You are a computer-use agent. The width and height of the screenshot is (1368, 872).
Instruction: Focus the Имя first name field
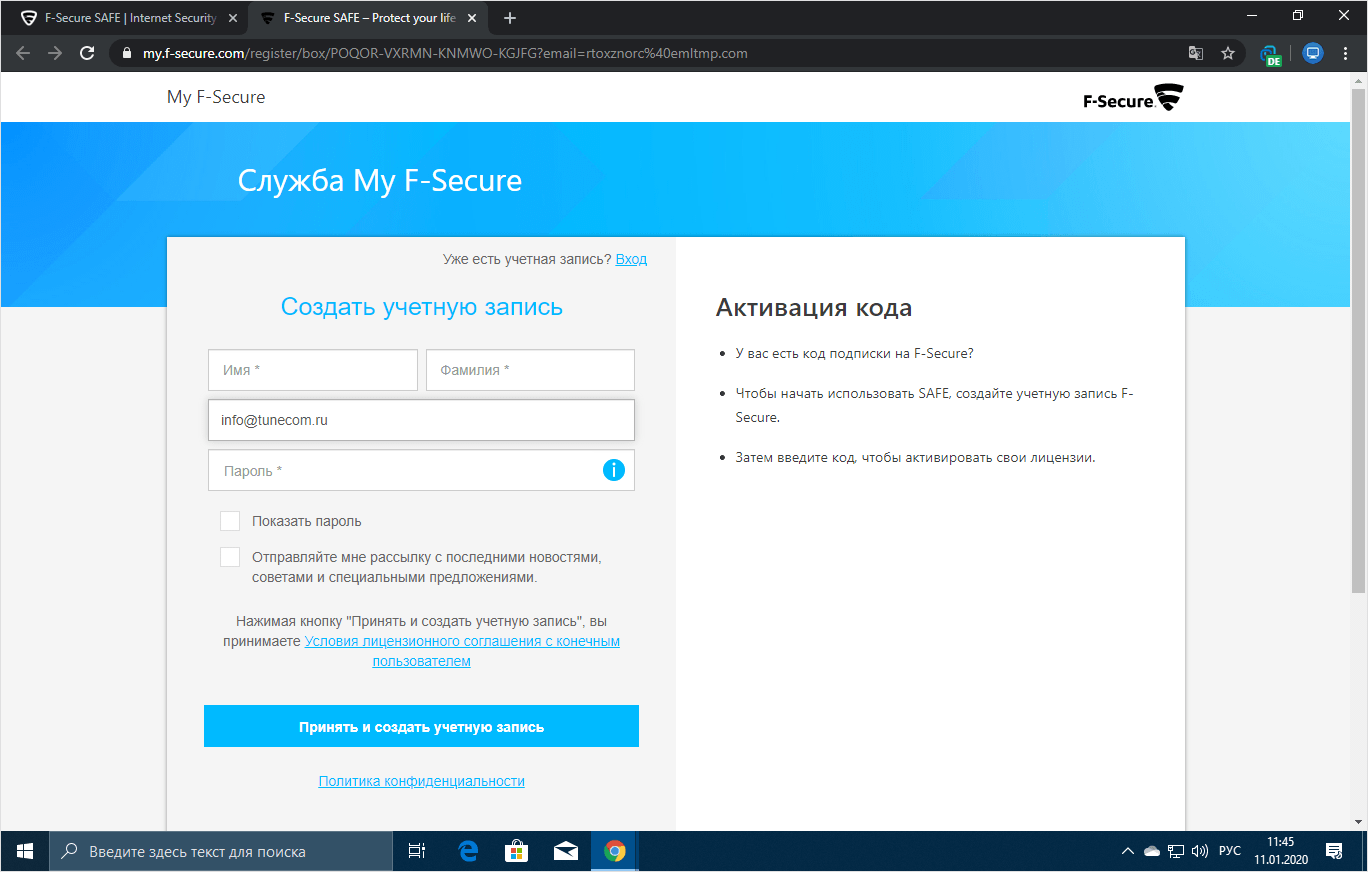pos(313,370)
